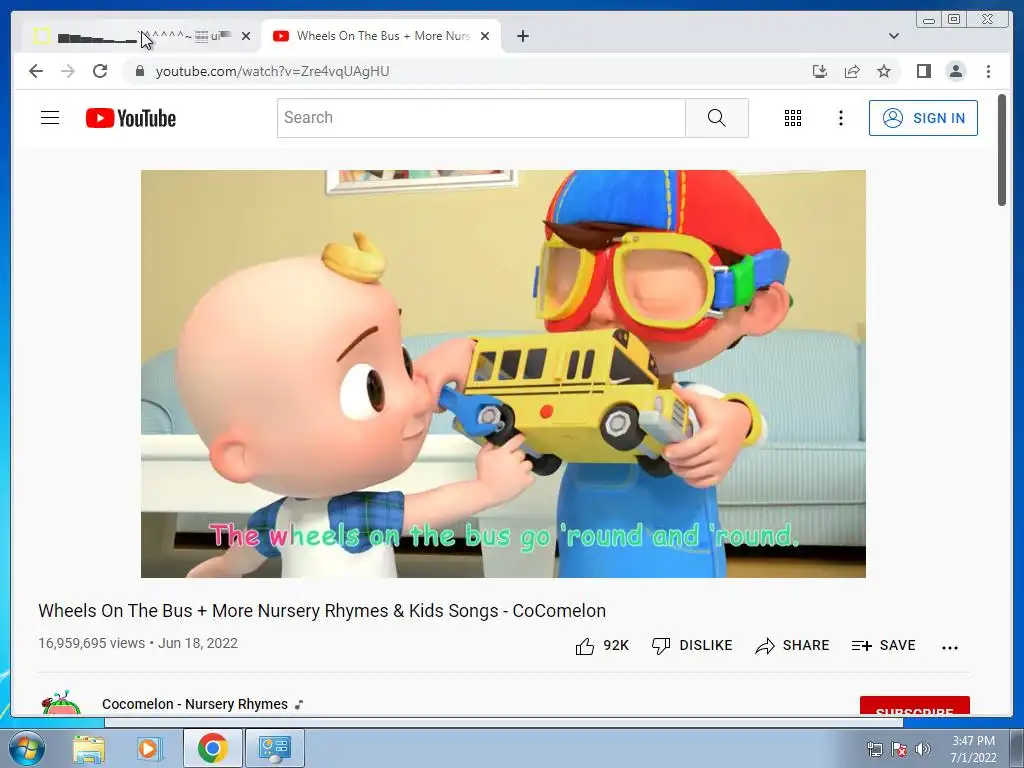1024x768 pixels.
Task: SAVE the video to a playlist
Action: pos(884,646)
